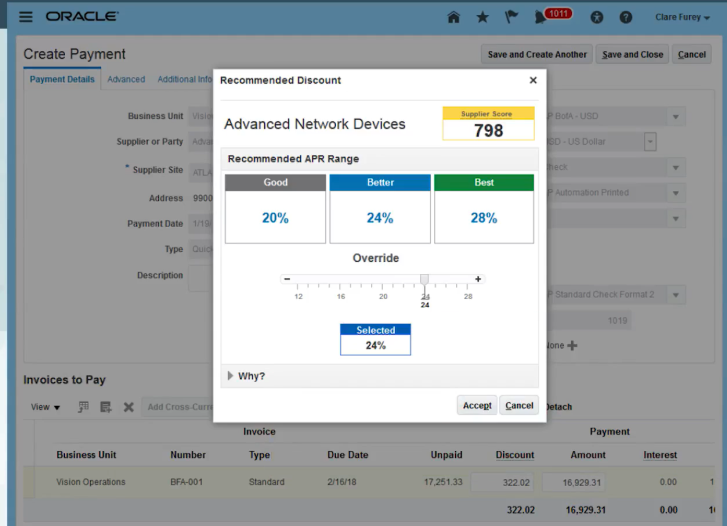
Task: Click Cancel in the discount dialog
Action: pos(519,405)
